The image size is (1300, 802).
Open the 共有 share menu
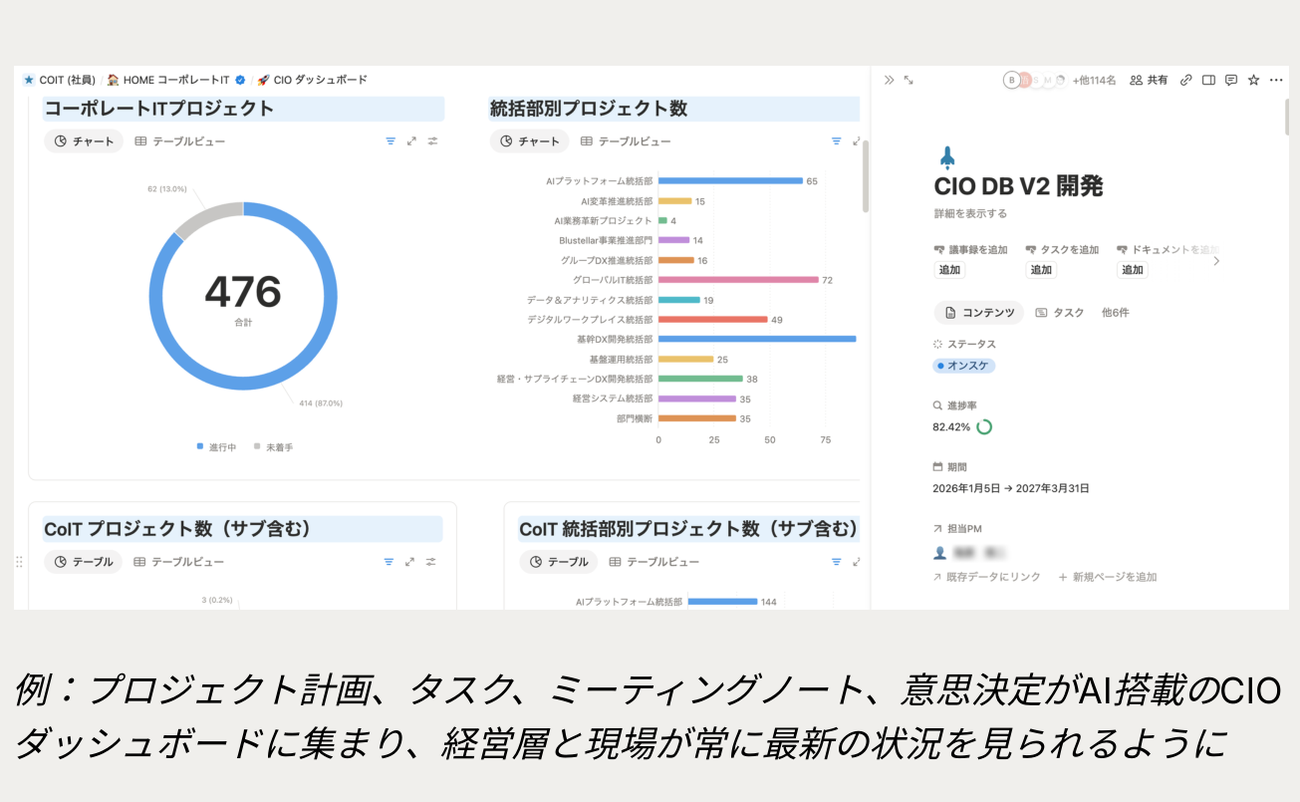click(1149, 80)
